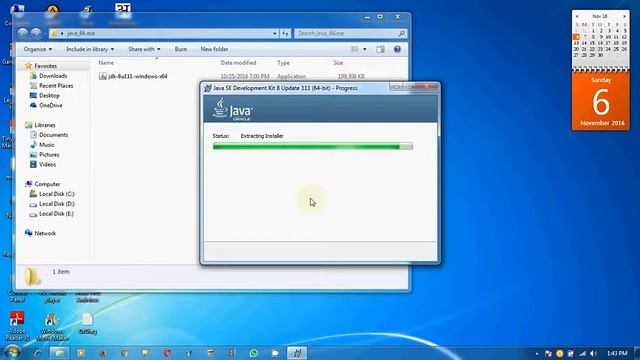Click New folder in the Explorer toolbar
Image resolution: width=640 pixels, height=360 pixels.
214,49
